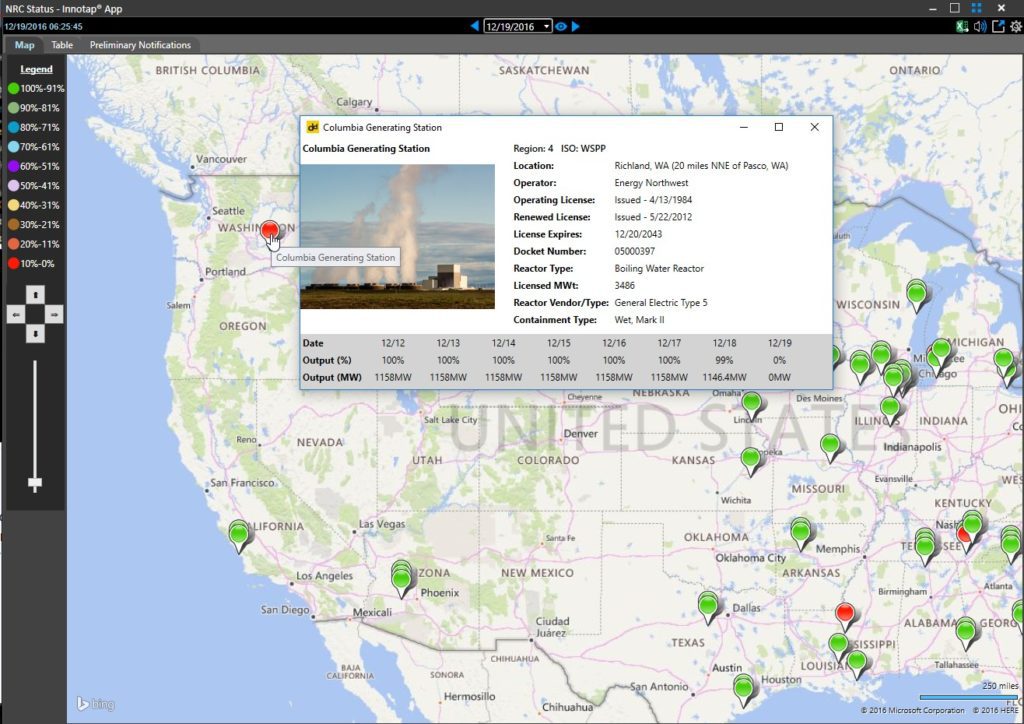The image size is (1024, 724).
Task: Click the map zoom slider handle
Action: point(35,483)
